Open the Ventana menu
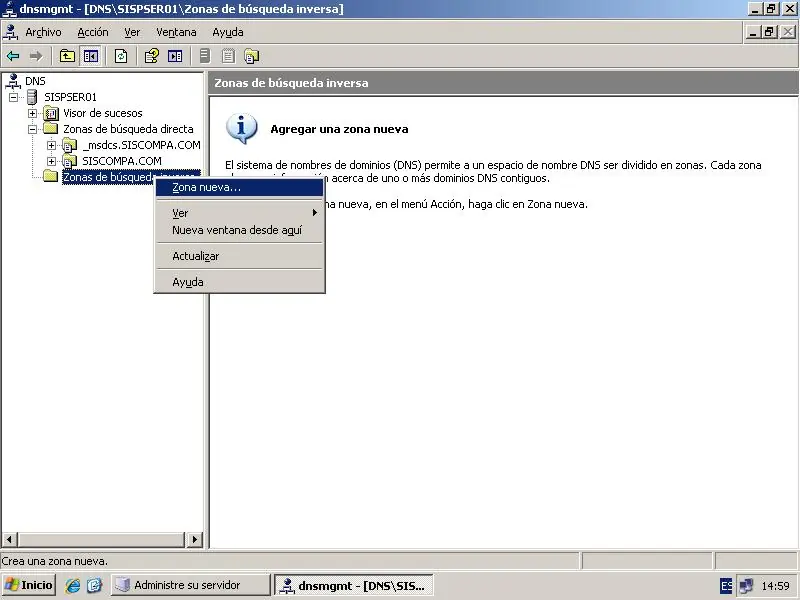Screen dimensions: 800x600 [176, 32]
